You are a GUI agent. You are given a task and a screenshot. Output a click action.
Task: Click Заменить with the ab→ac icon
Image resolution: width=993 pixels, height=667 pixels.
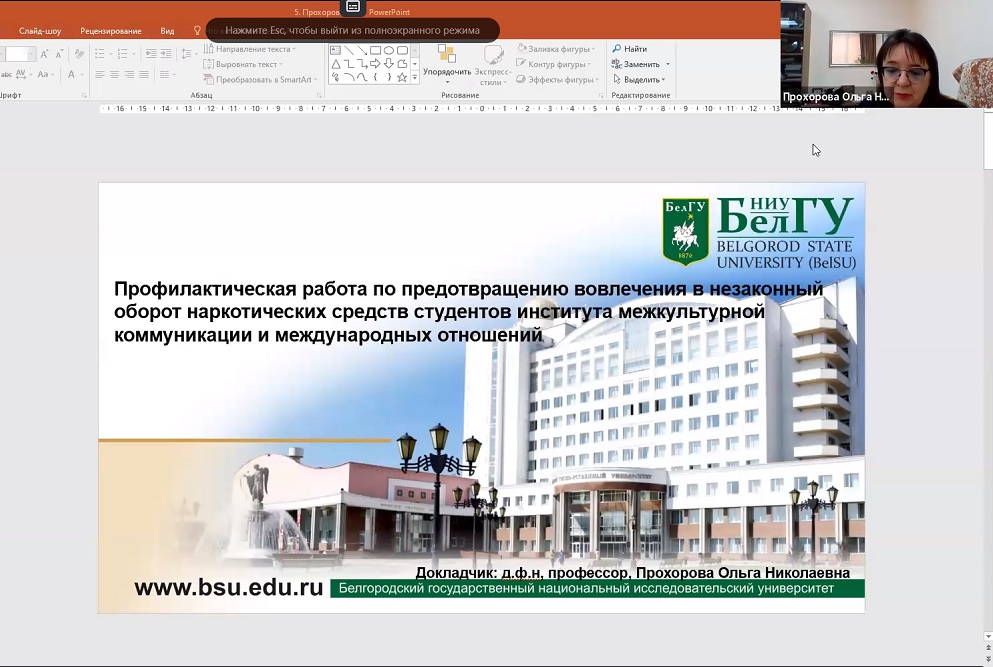(x=636, y=63)
